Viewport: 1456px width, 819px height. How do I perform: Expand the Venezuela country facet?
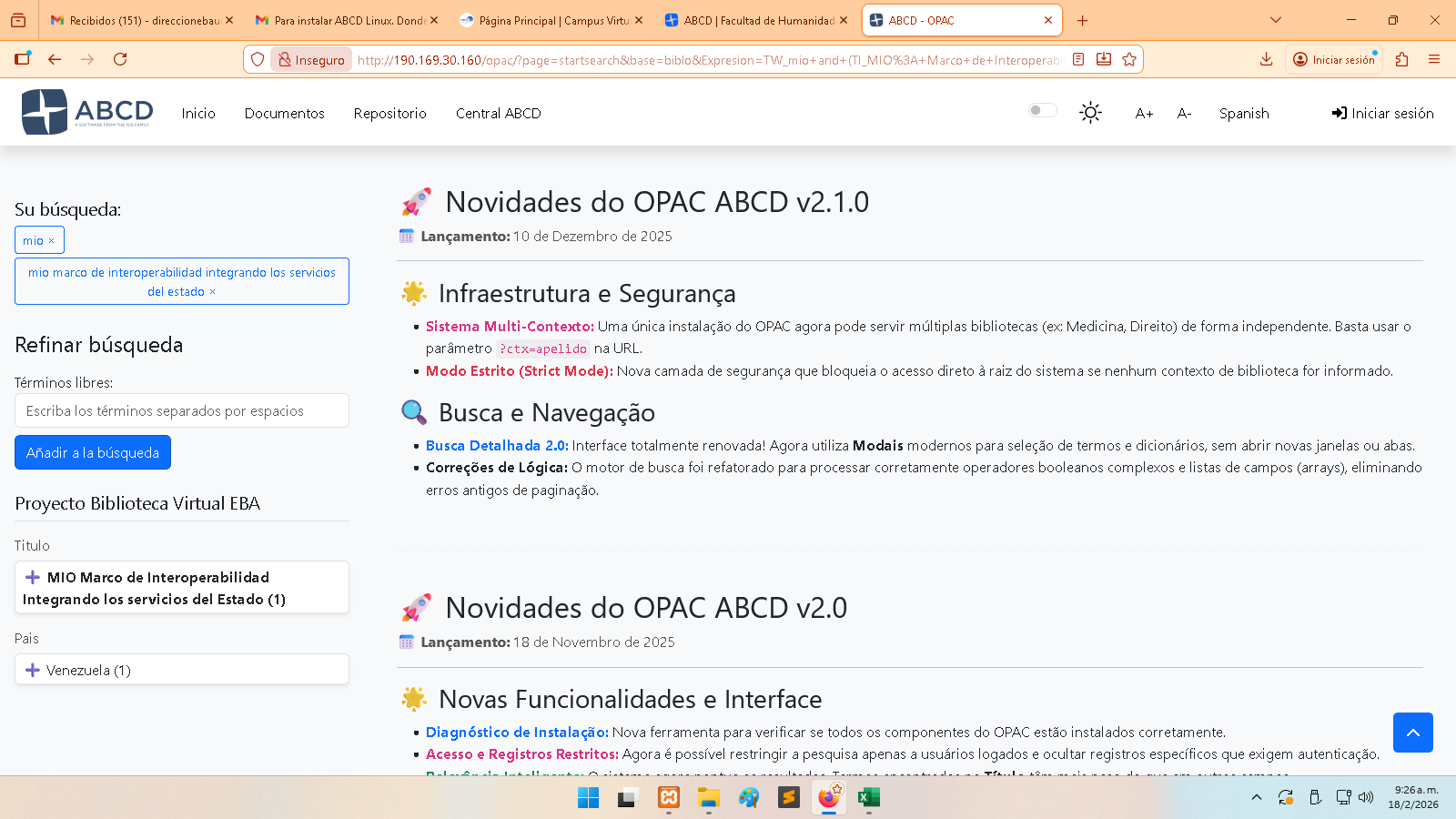pos(33,670)
